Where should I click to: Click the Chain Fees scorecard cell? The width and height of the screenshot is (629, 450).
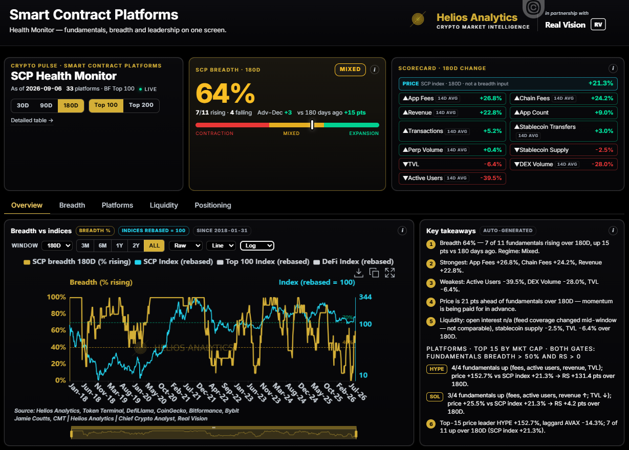click(564, 98)
